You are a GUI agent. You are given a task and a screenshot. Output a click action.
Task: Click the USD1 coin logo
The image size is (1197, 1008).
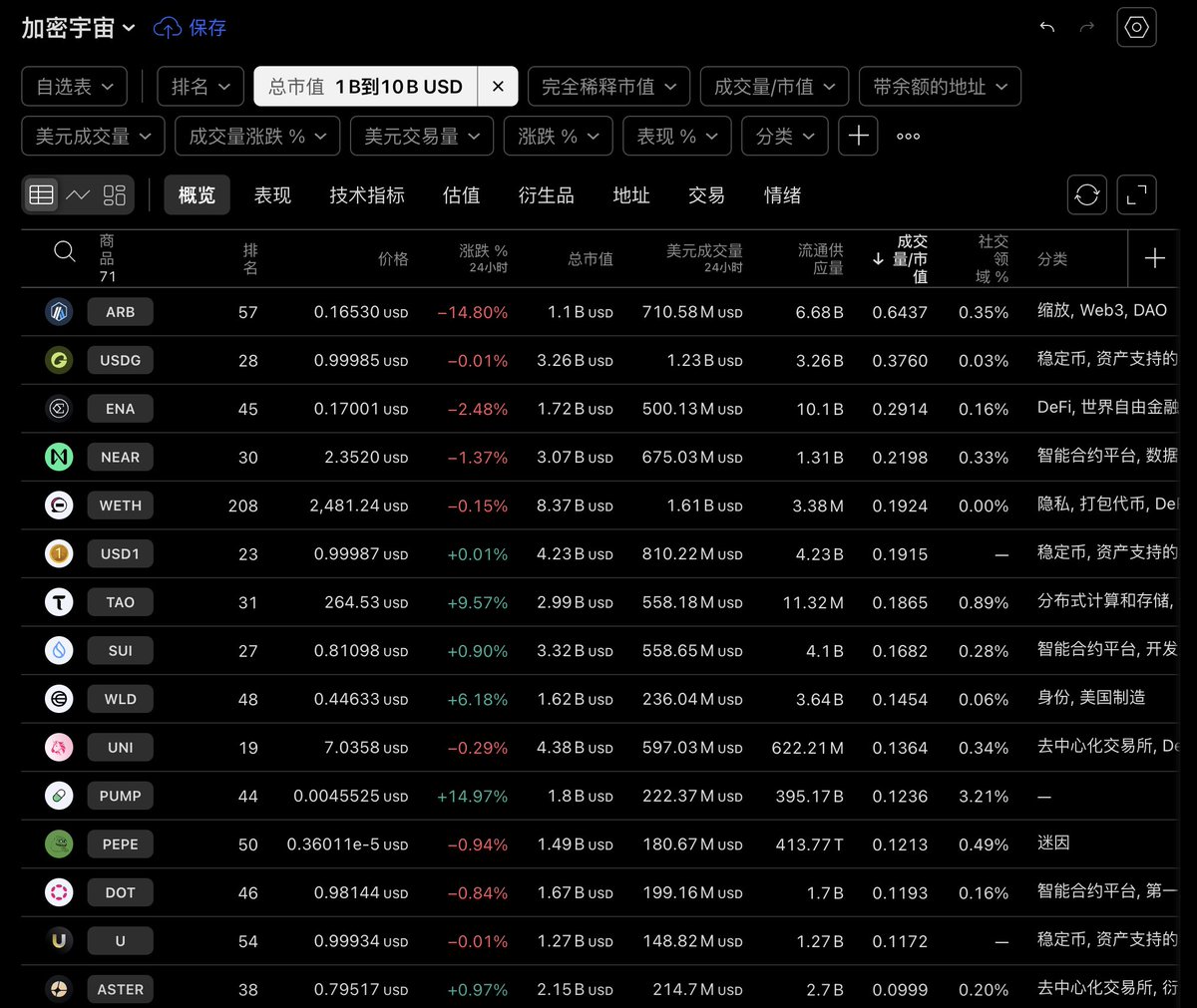click(x=60, y=553)
